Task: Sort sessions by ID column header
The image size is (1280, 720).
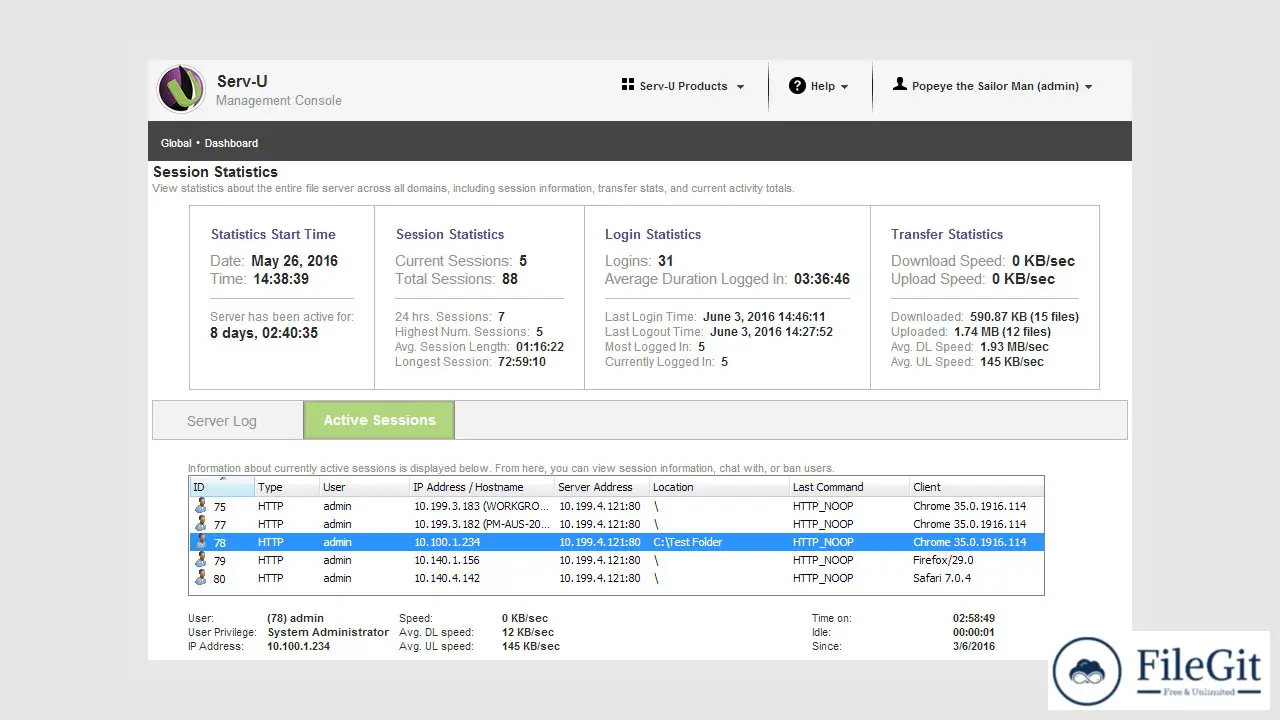Action: click(221, 487)
